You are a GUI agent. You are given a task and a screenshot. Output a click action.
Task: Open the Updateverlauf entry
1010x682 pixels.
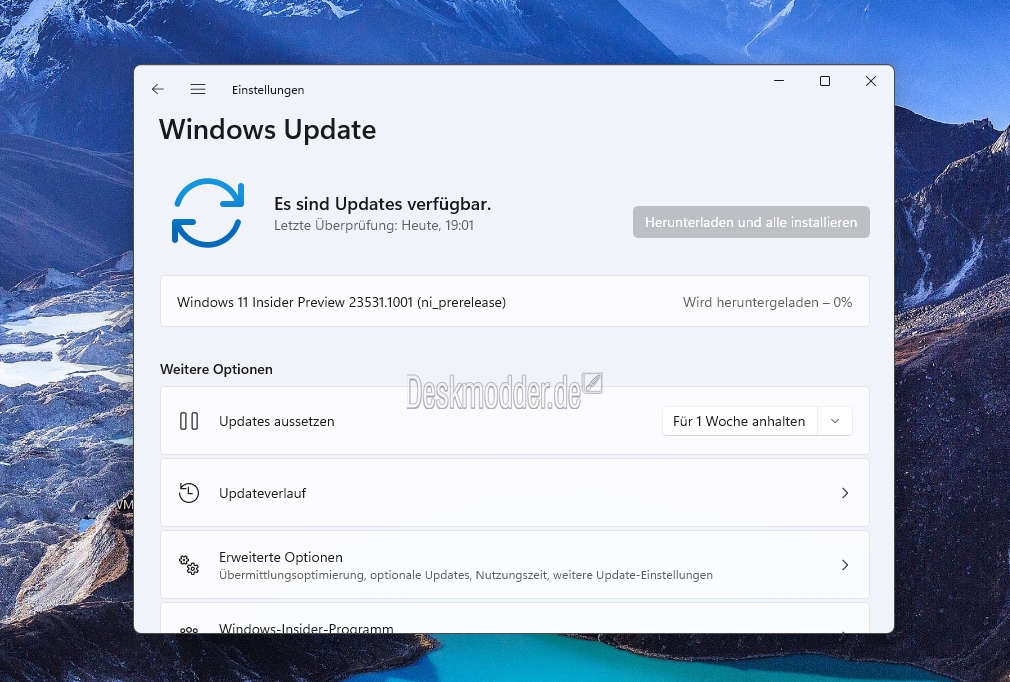515,493
